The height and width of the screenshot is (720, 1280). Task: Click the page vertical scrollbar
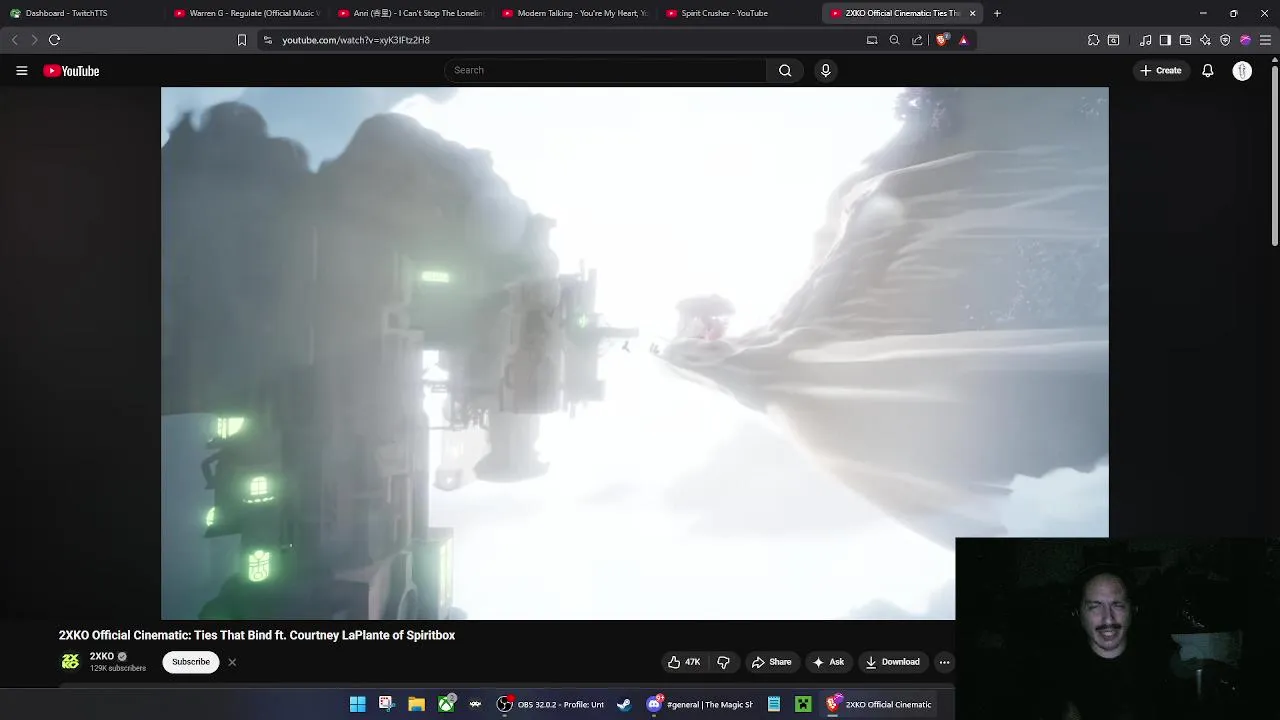(x=1274, y=155)
